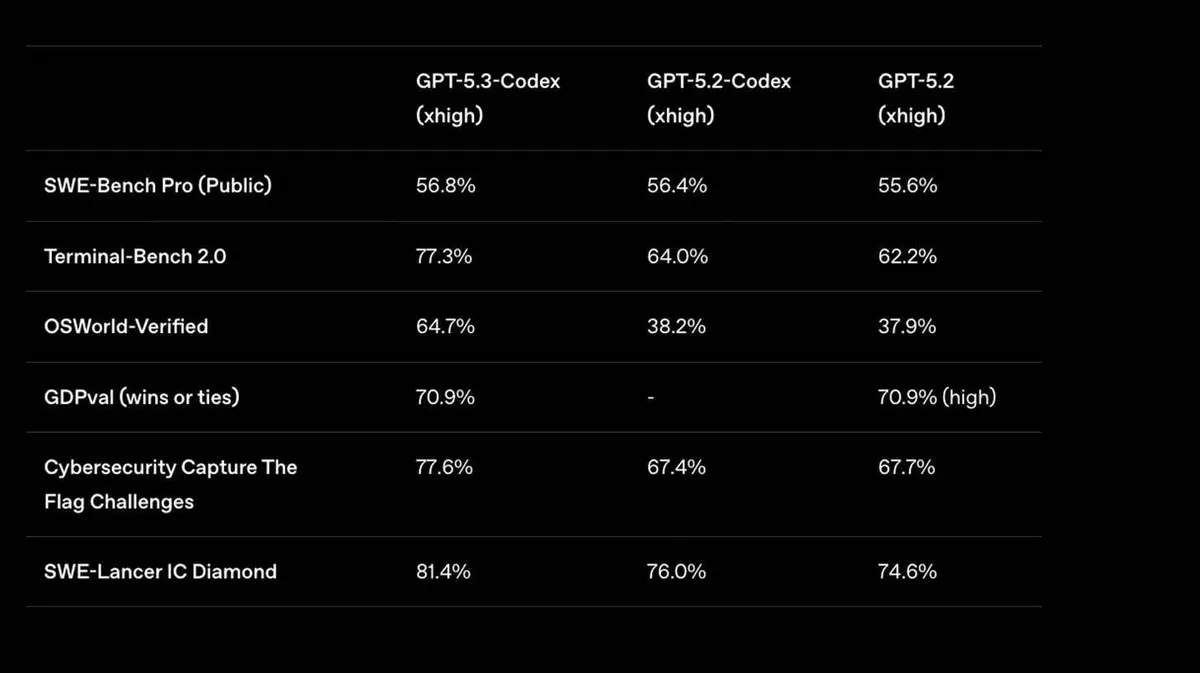Viewport: 1200px width, 673px height.
Task: Select the OSWorld-Verified row label
Action: (x=126, y=326)
